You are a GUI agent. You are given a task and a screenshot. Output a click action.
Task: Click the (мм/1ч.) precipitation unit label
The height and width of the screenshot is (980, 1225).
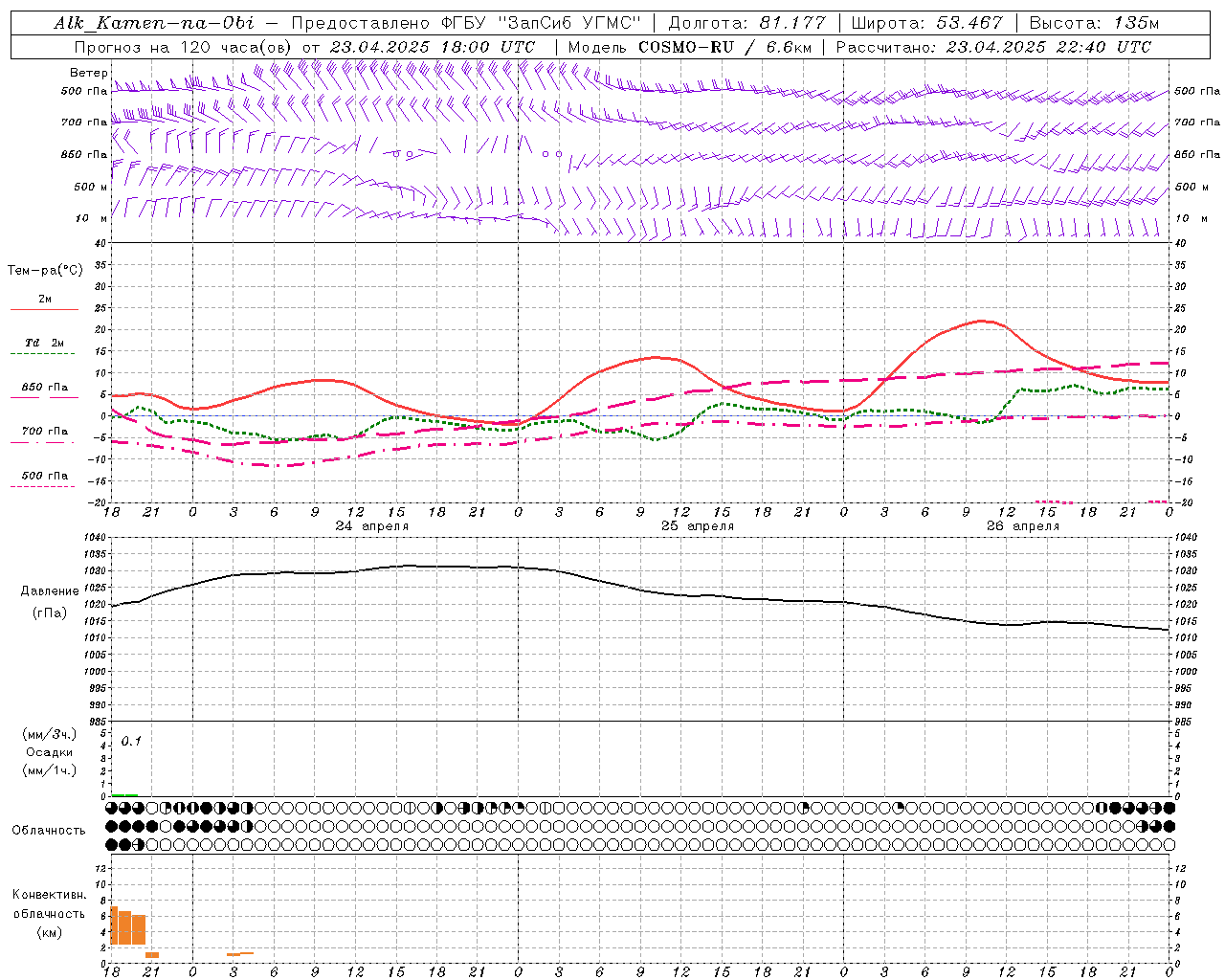click(50, 770)
